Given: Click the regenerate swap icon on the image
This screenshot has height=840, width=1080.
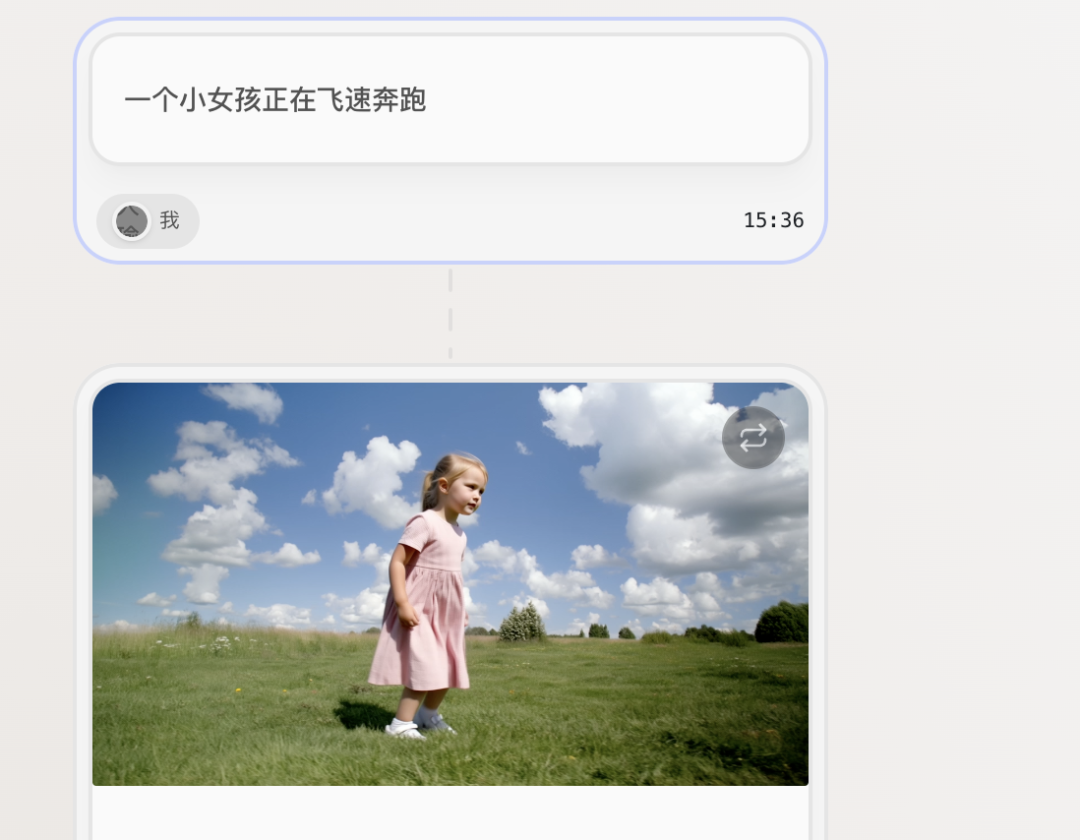Looking at the screenshot, I should point(753,437).
